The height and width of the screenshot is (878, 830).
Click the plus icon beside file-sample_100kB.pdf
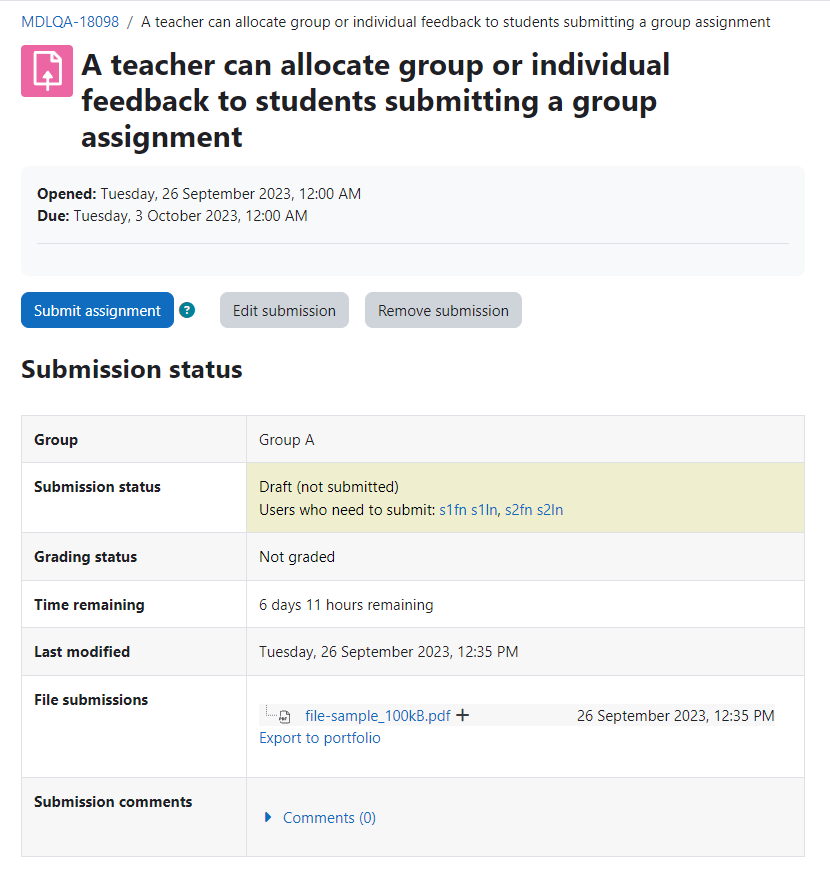coord(463,715)
